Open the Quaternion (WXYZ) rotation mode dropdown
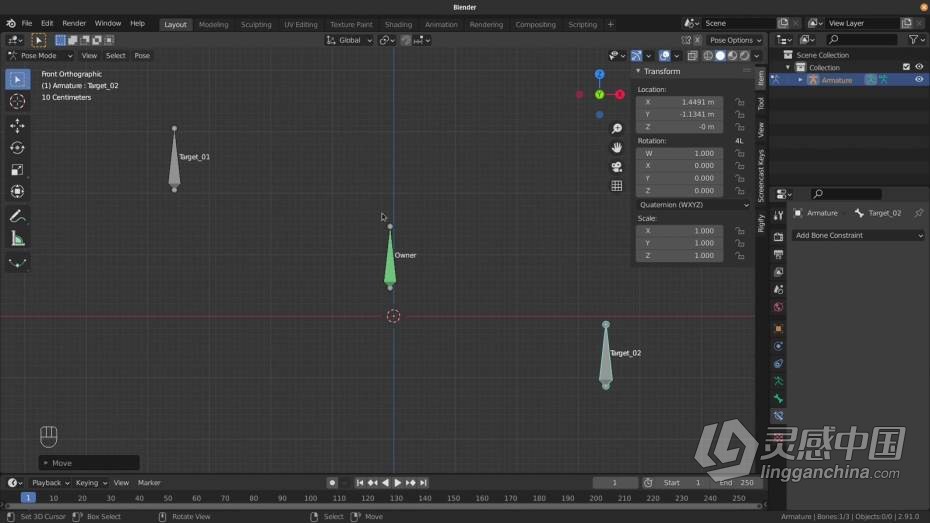This screenshot has width=930, height=523. tap(693, 205)
